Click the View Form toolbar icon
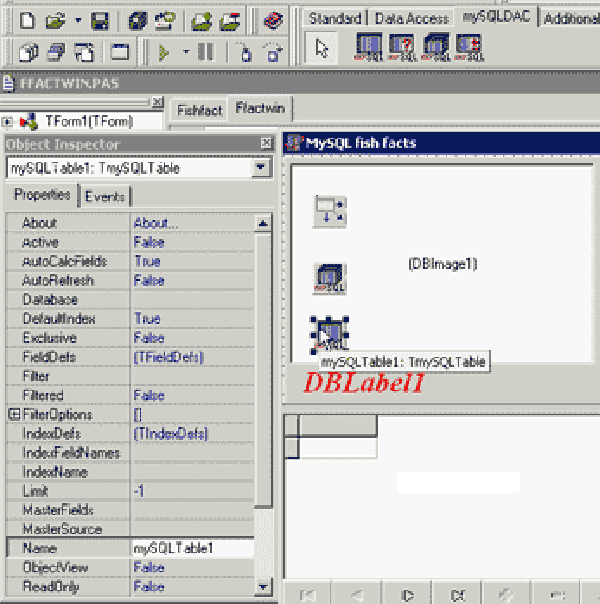The height and width of the screenshot is (604, 600). (56, 52)
